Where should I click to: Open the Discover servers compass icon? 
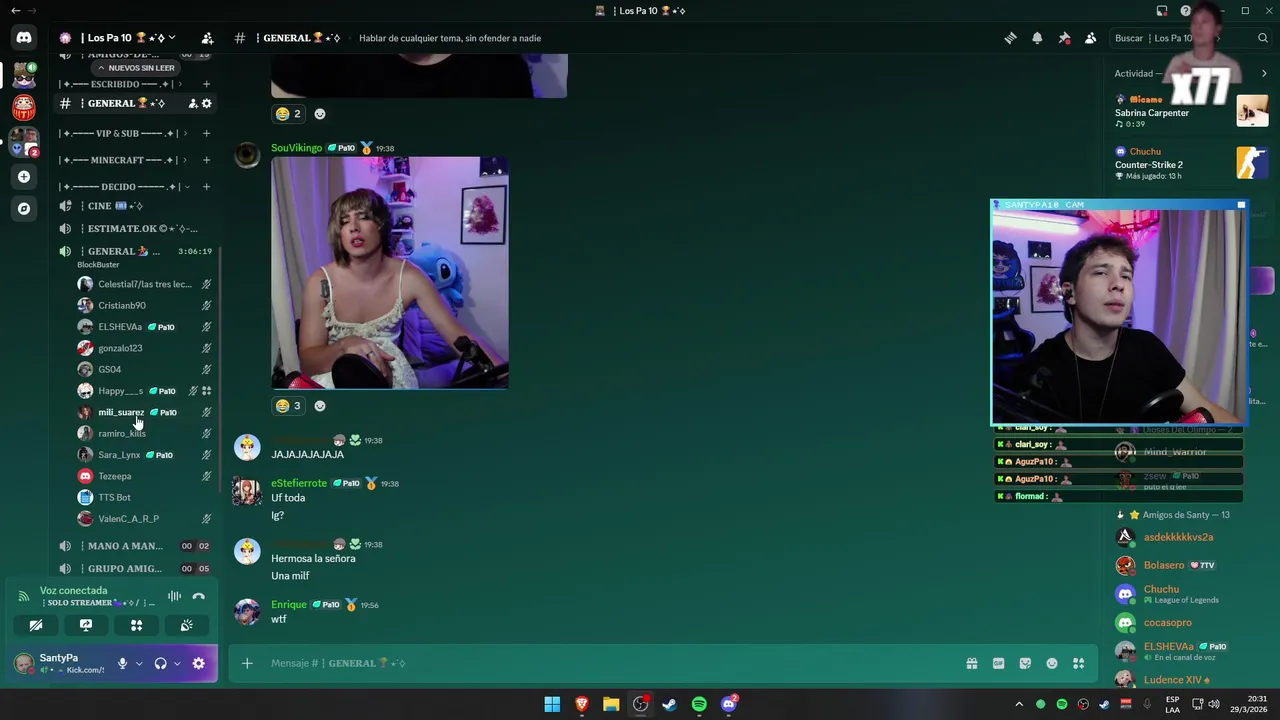pos(24,209)
